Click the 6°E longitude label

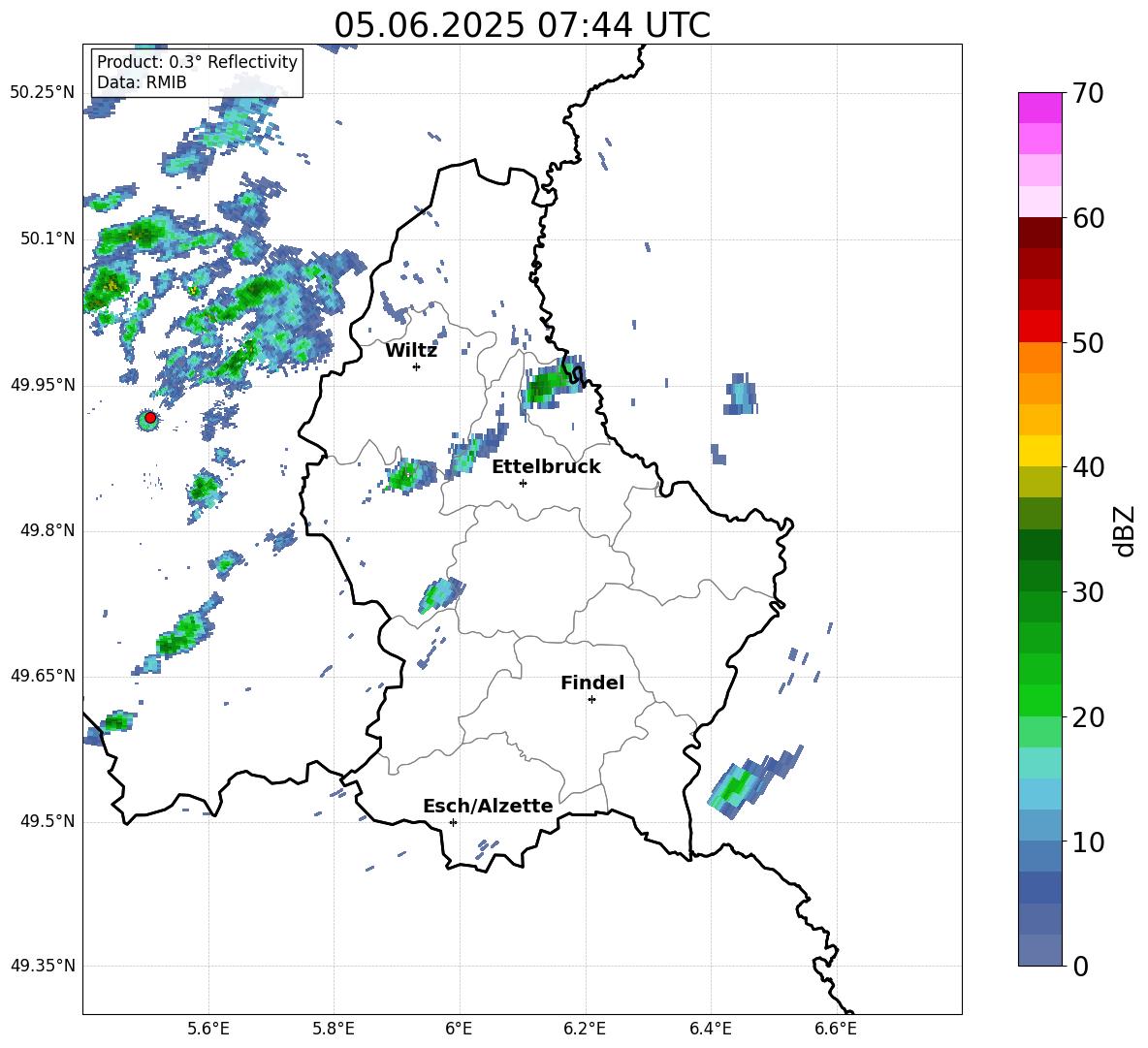[x=459, y=1029]
